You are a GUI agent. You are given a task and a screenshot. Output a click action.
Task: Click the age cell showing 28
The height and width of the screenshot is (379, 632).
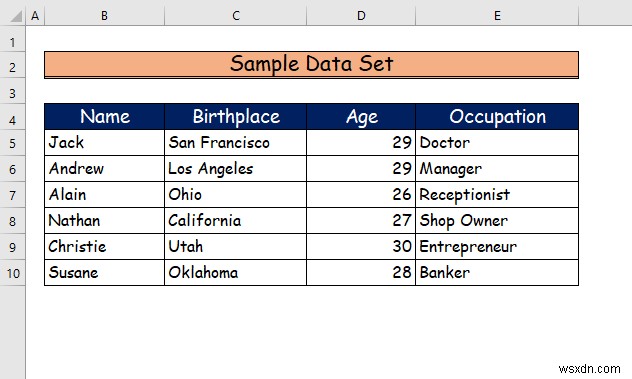coord(361,273)
